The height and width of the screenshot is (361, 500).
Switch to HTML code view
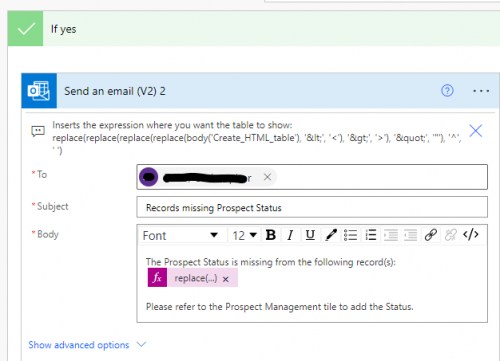click(471, 235)
